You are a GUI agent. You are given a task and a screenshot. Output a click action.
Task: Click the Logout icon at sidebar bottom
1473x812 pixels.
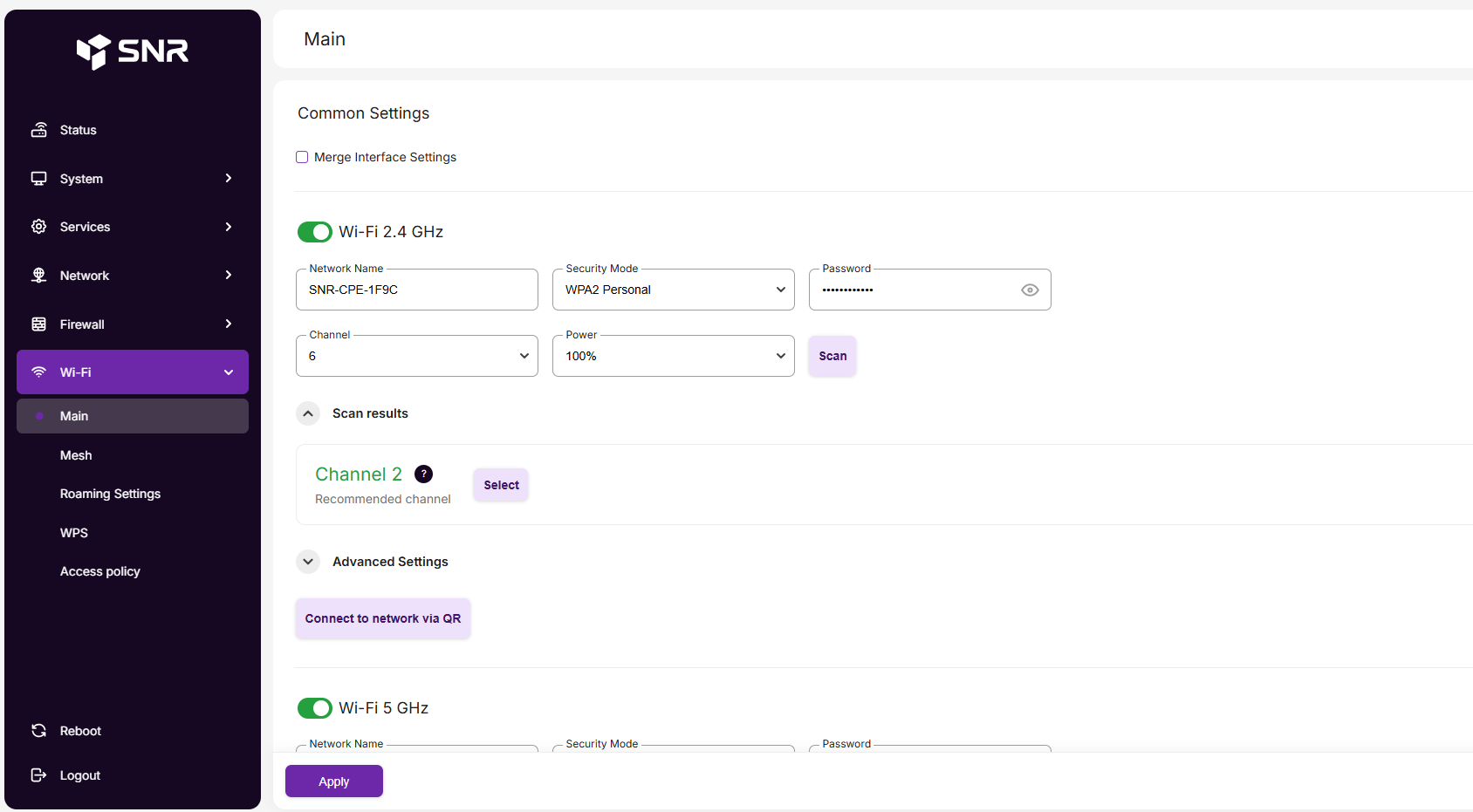tap(39, 775)
